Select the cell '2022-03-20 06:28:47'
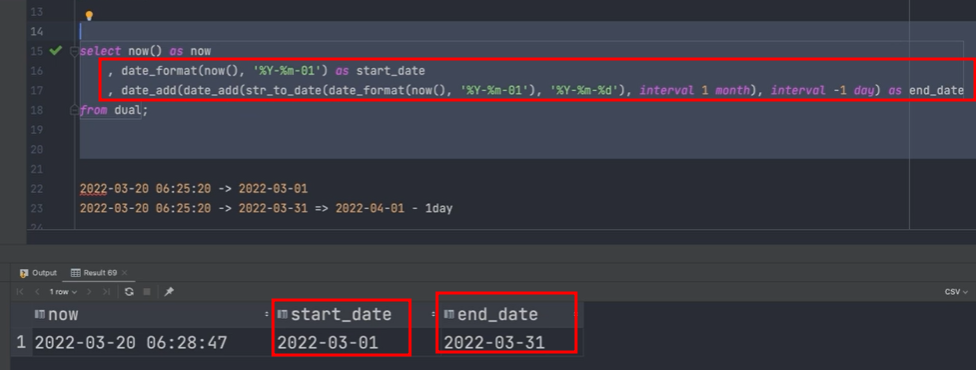Screen dimensions: 976x370 pos(131,343)
